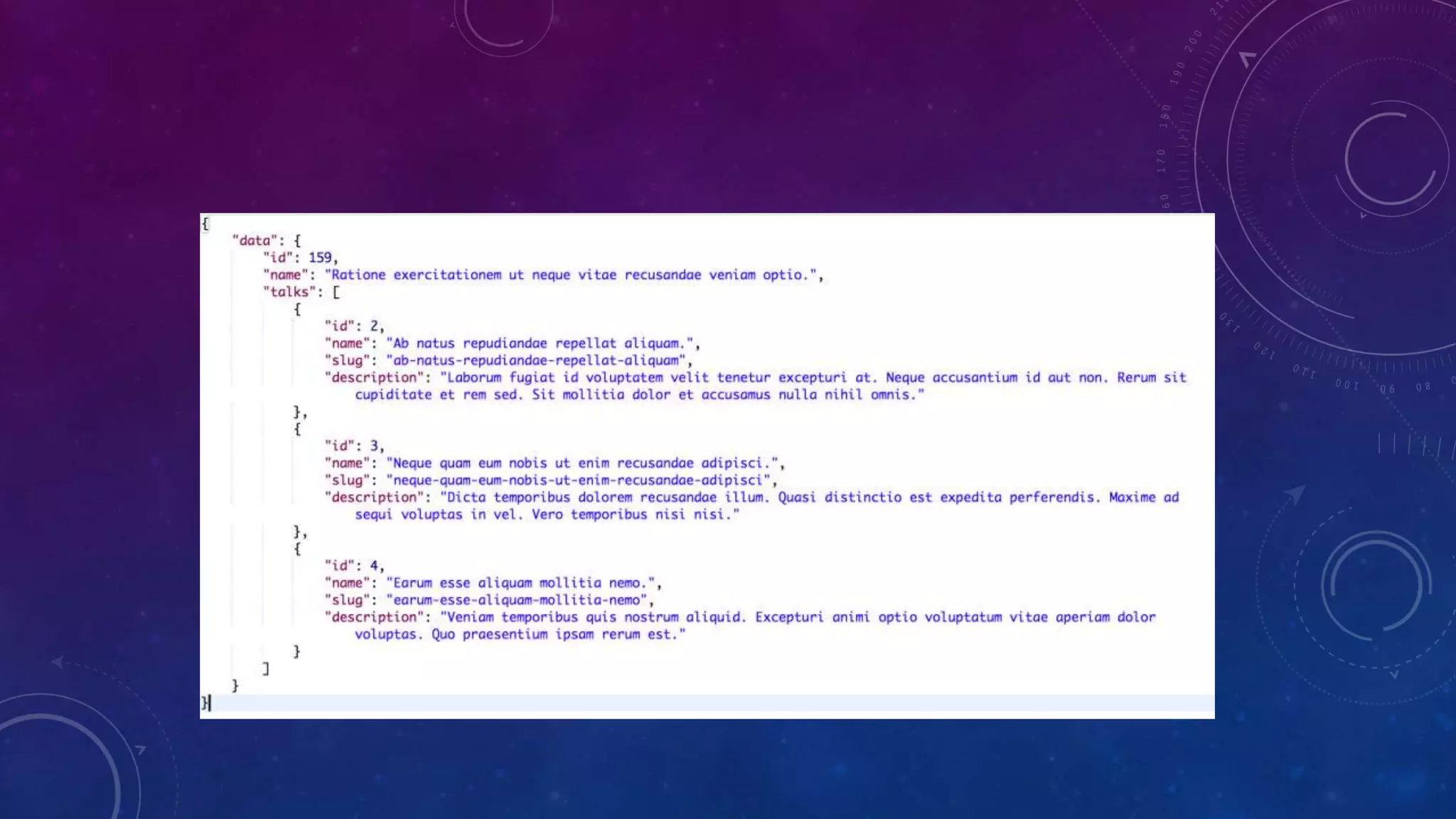Click the "talks" key
Viewport: 1456px width, 819px height.
289,292
